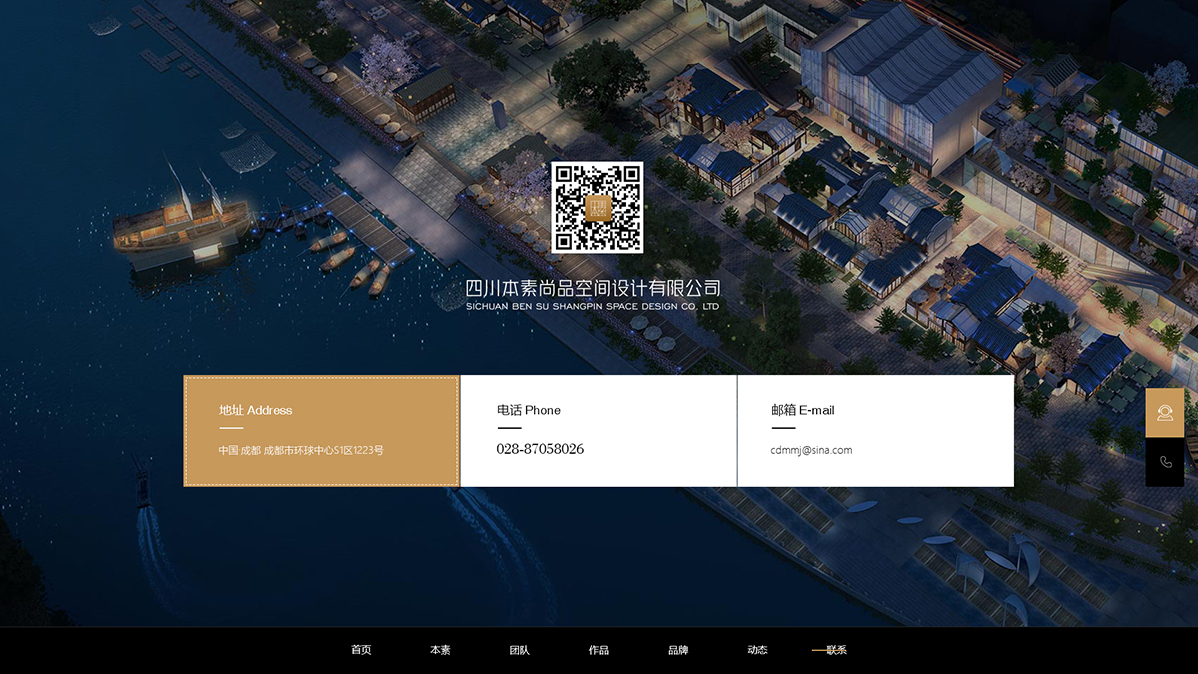Select the 地址 Address heading

pos(256,410)
